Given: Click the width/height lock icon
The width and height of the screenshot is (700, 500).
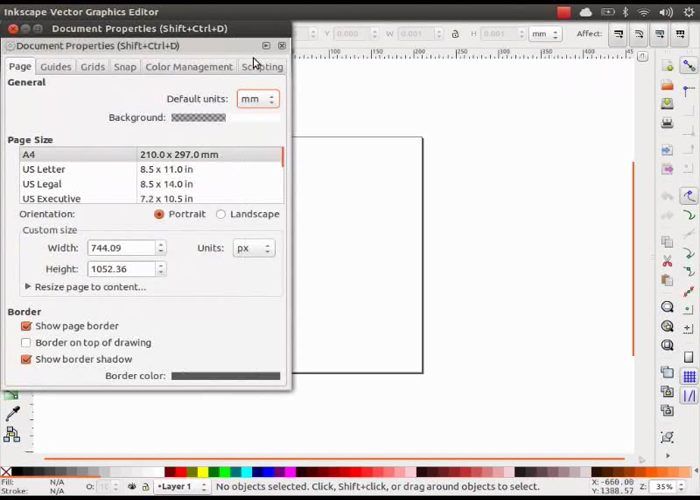Looking at the screenshot, I should [x=456, y=34].
